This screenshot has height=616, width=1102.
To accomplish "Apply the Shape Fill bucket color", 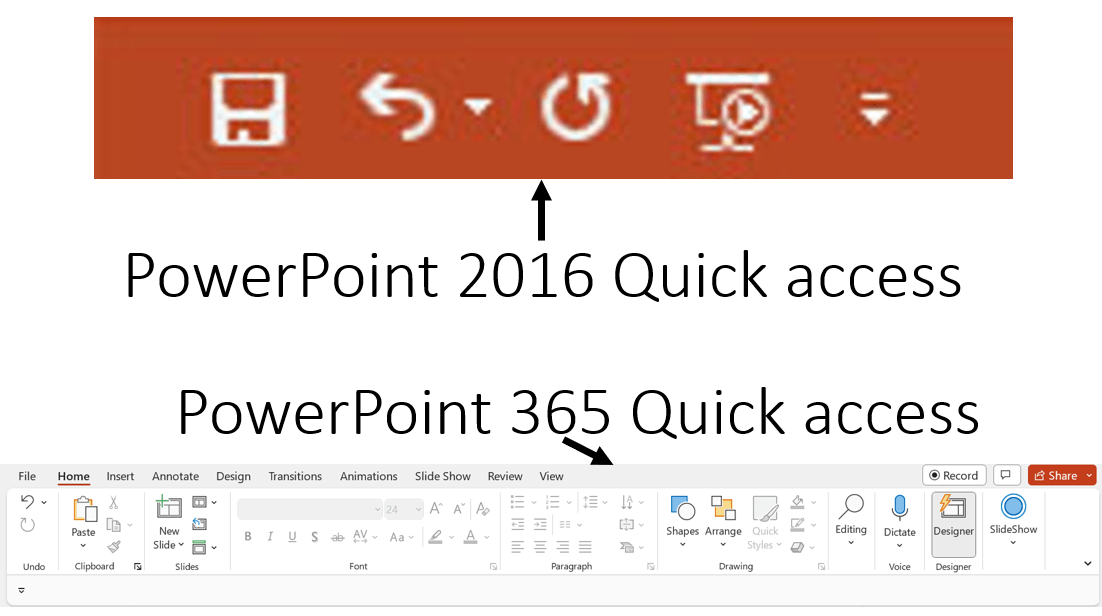I will [x=798, y=502].
